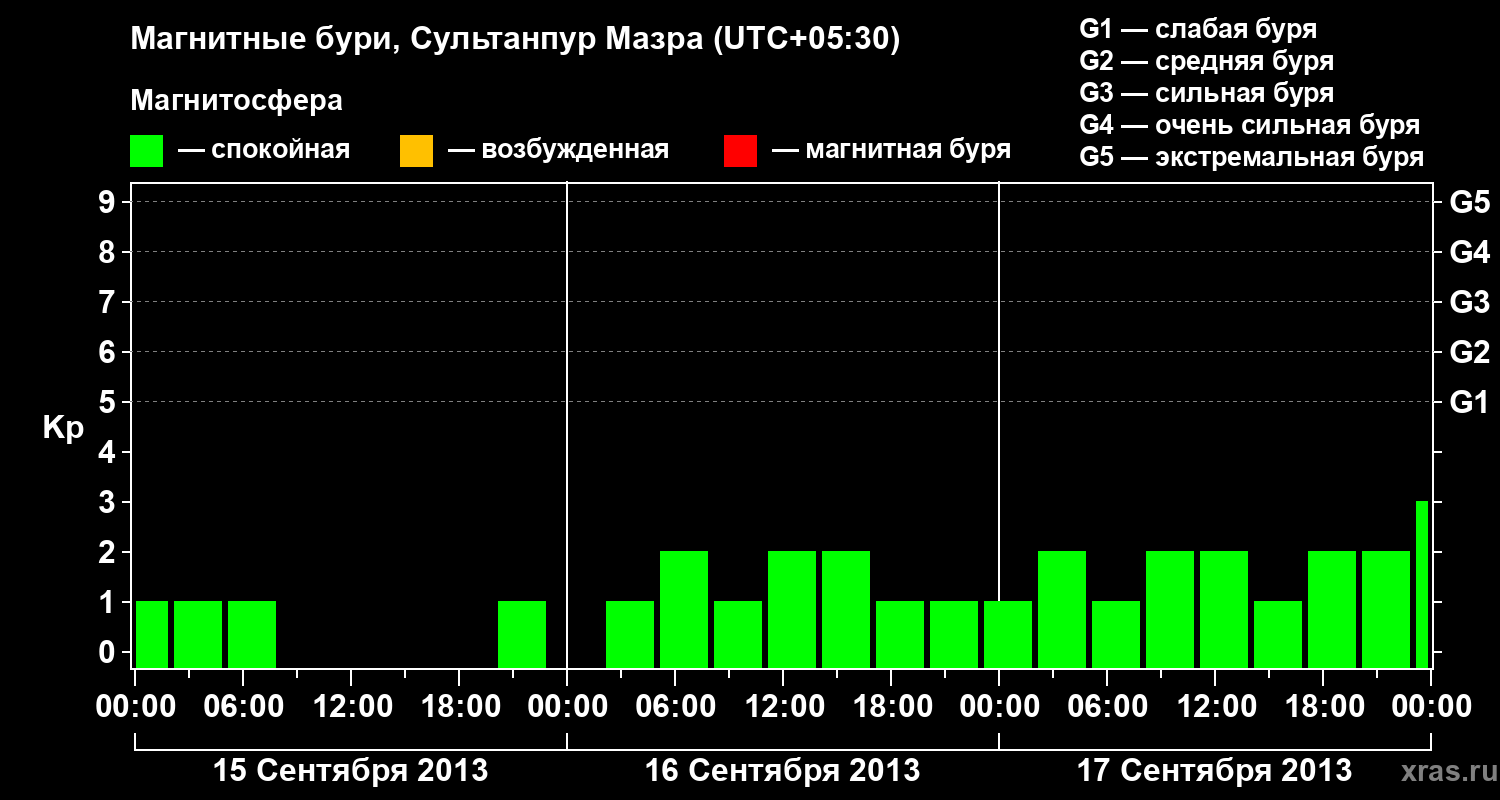Click the orange 'возбужденная' color swatch
The image size is (1500, 800).
[416, 151]
